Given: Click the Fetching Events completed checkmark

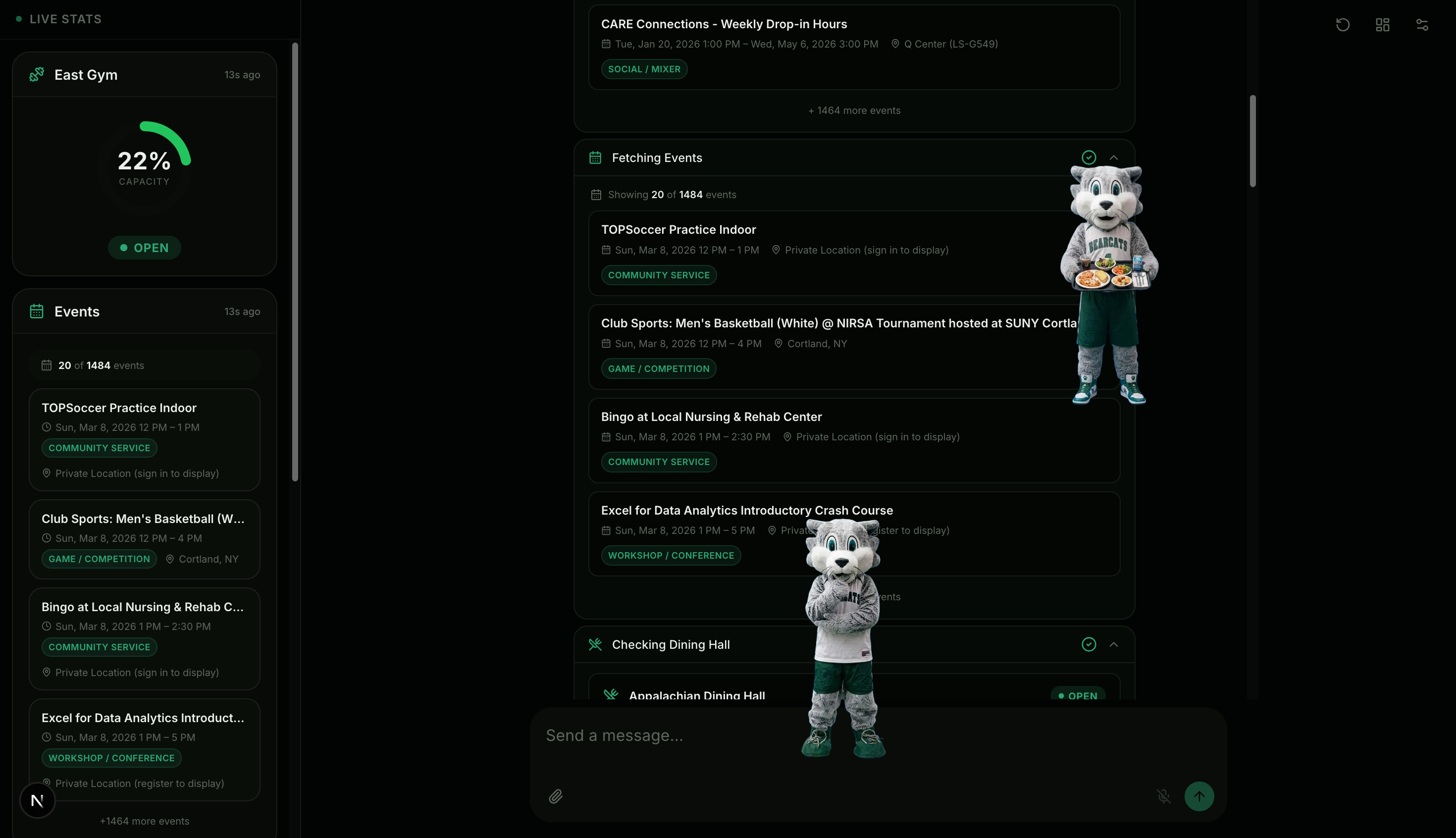Looking at the screenshot, I should coord(1088,157).
